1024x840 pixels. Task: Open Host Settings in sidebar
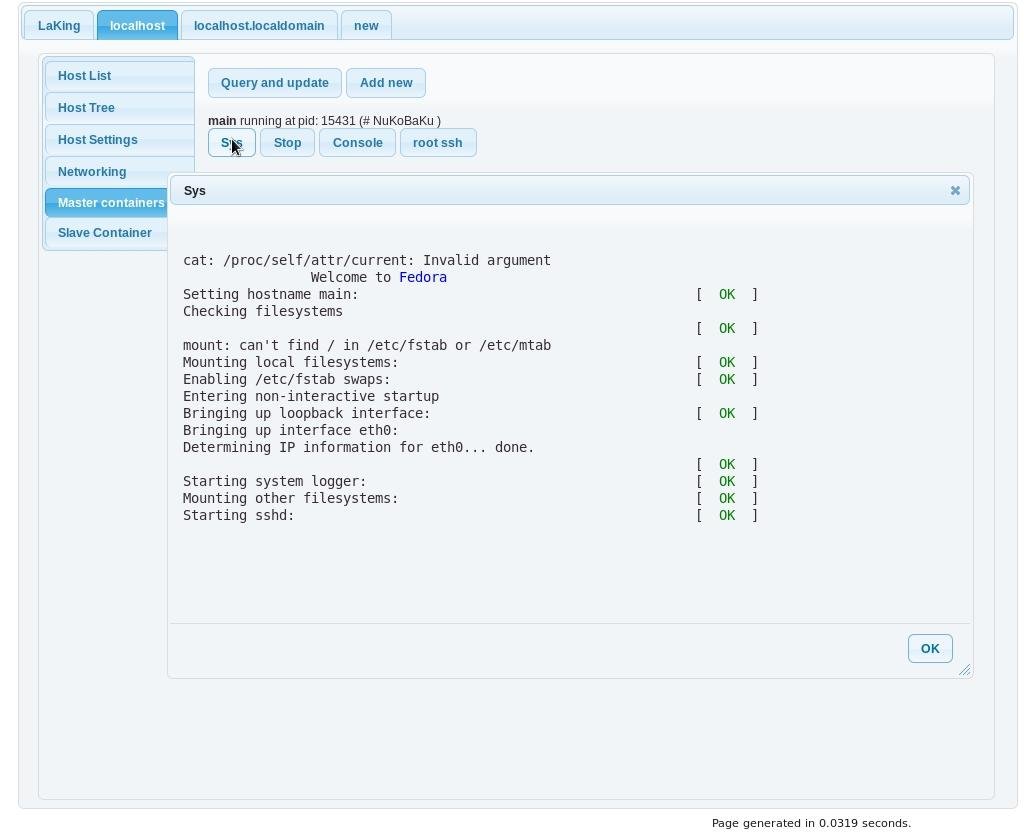120,140
